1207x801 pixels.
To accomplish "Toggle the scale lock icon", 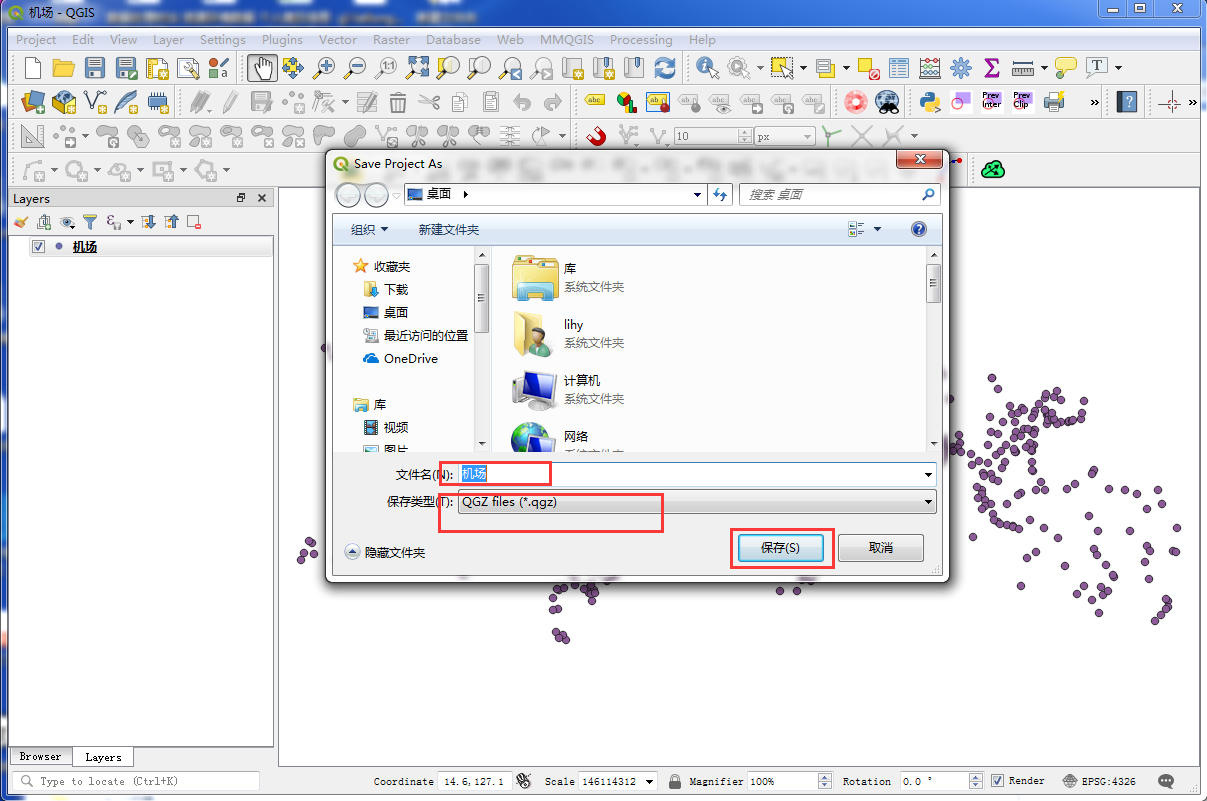I will tap(675, 781).
